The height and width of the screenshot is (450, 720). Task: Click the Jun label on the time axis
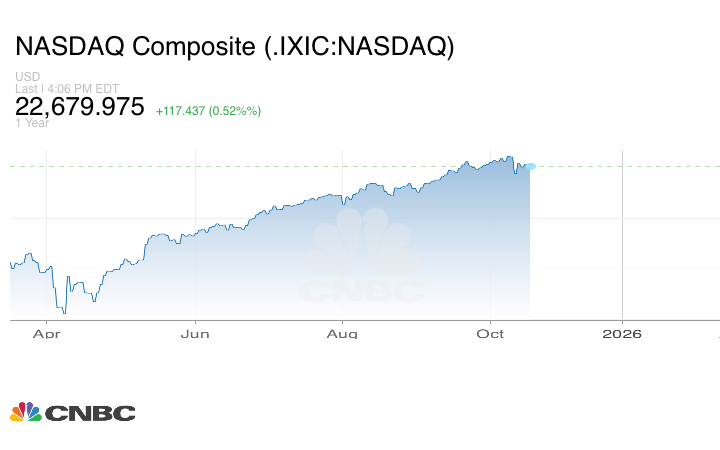coord(195,334)
